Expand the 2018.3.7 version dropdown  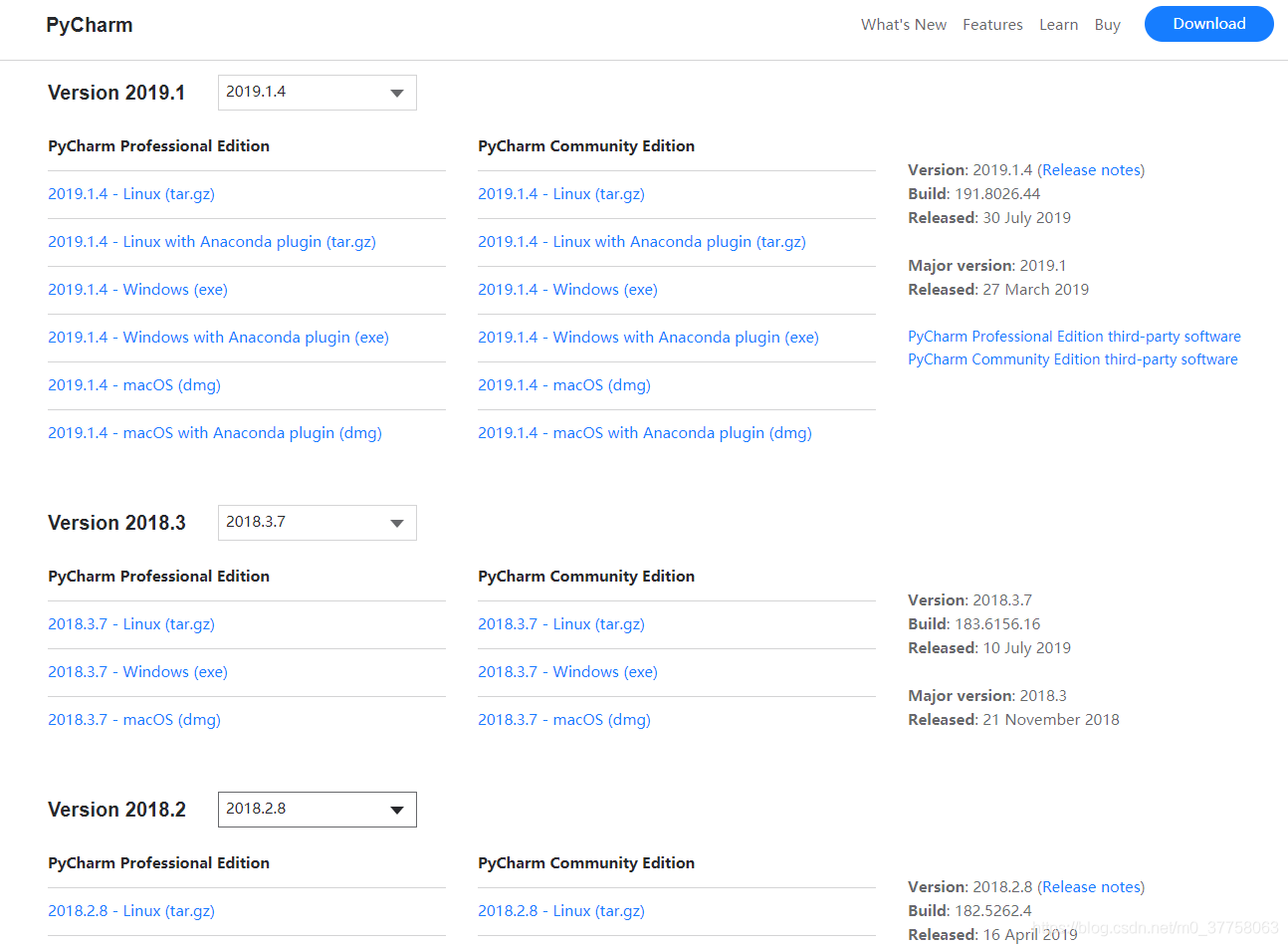(317, 523)
